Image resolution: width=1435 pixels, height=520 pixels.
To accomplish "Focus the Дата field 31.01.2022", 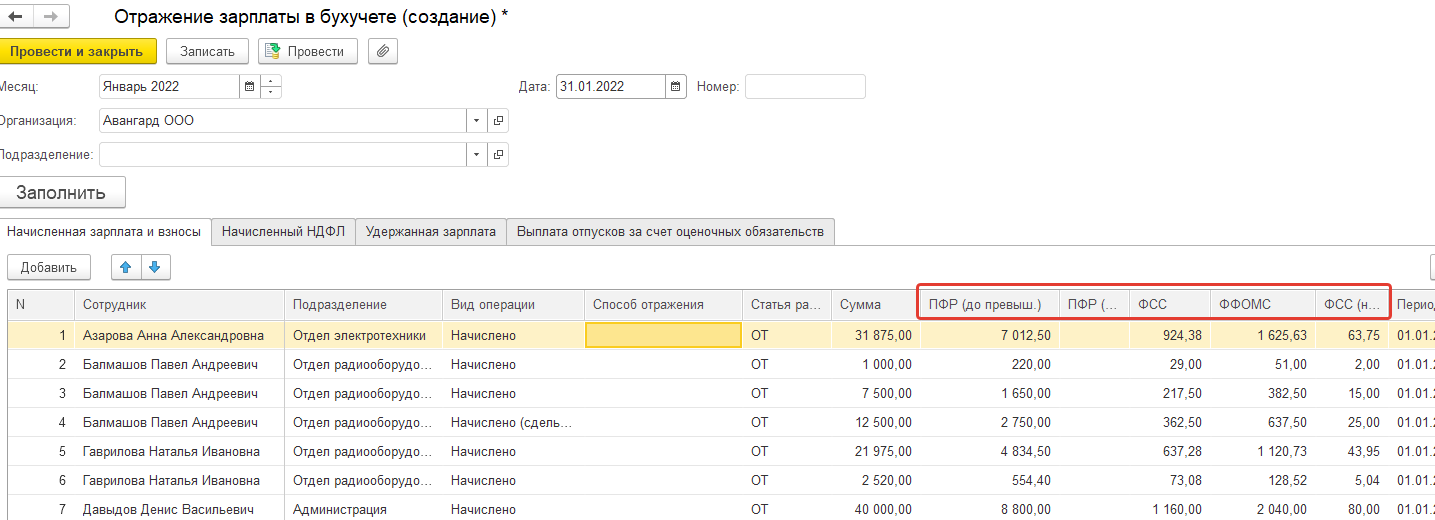I will 611,87.
